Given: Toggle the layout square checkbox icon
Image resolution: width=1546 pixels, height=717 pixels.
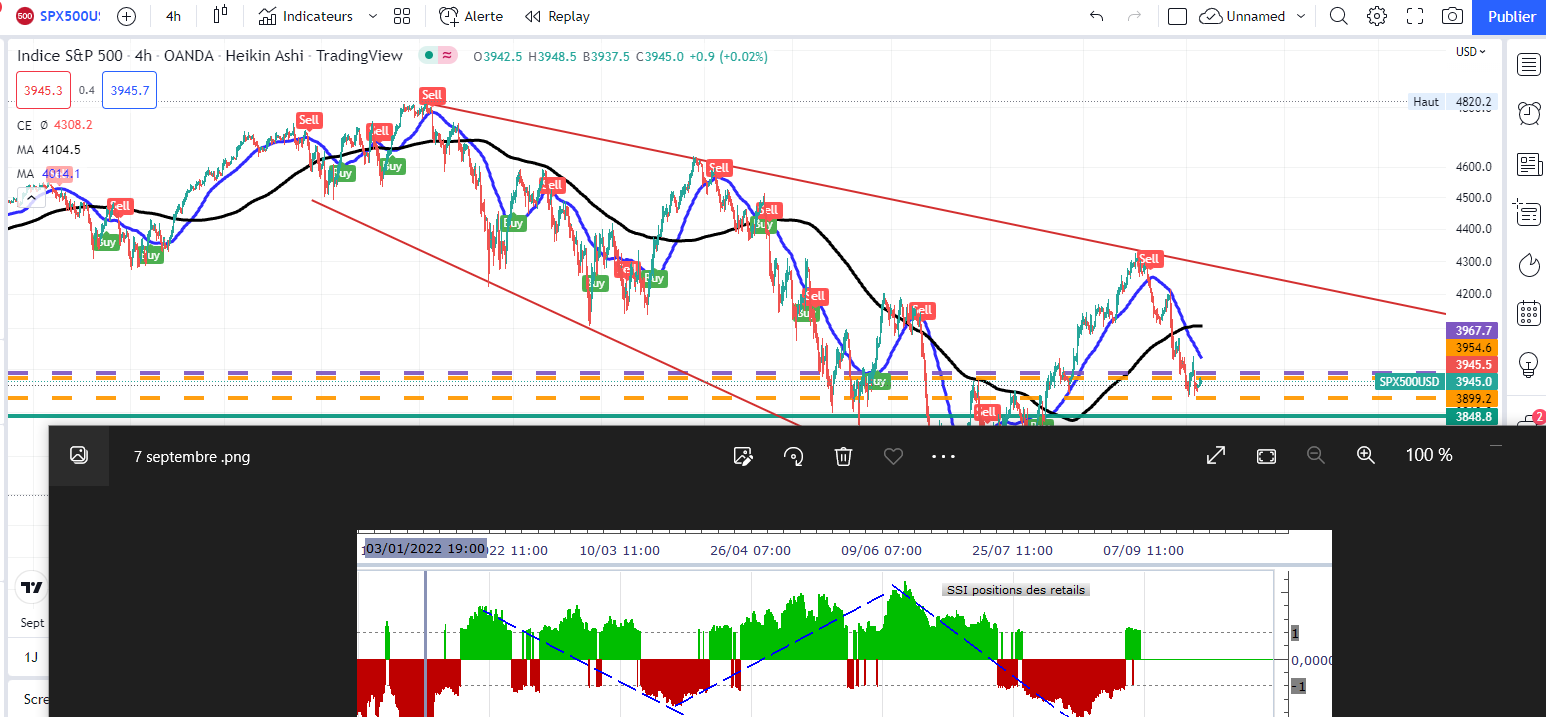Looking at the screenshot, I should pos(1177,16).
